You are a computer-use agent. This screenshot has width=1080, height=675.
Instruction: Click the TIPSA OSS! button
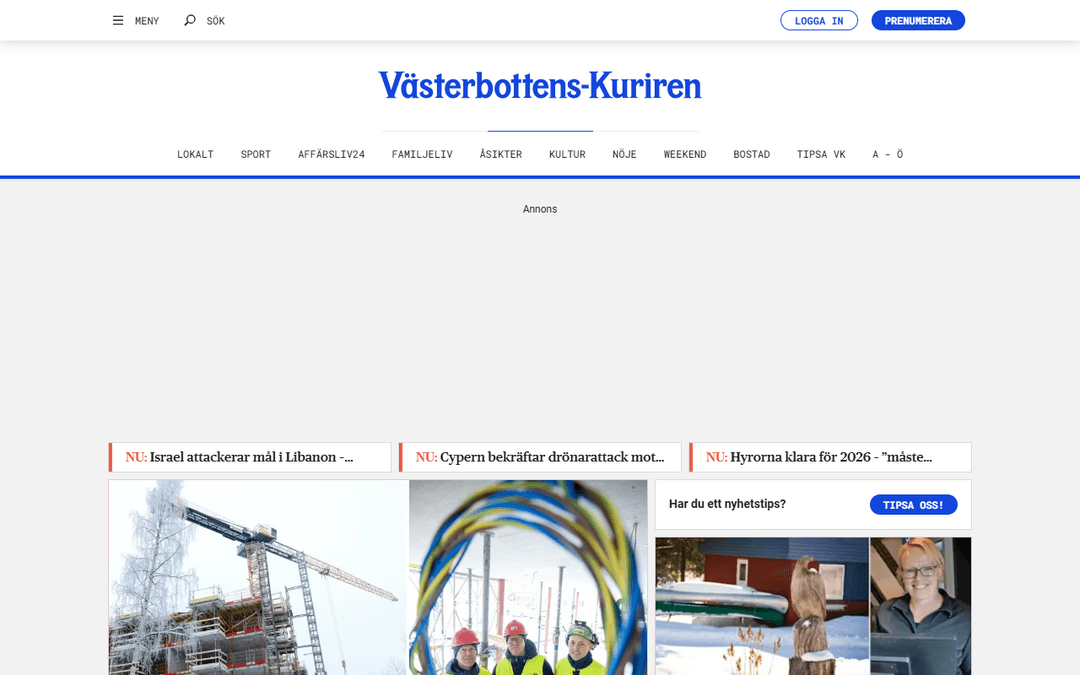913,505
